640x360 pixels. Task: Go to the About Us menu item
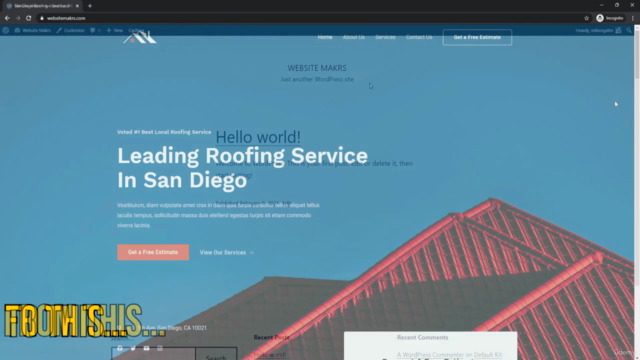point(353,37)
